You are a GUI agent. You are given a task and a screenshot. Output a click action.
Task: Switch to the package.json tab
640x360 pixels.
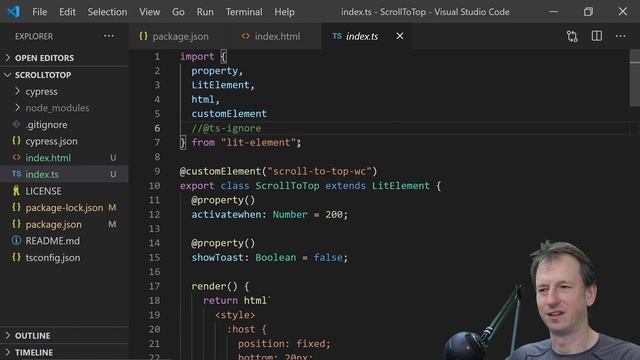179,36
